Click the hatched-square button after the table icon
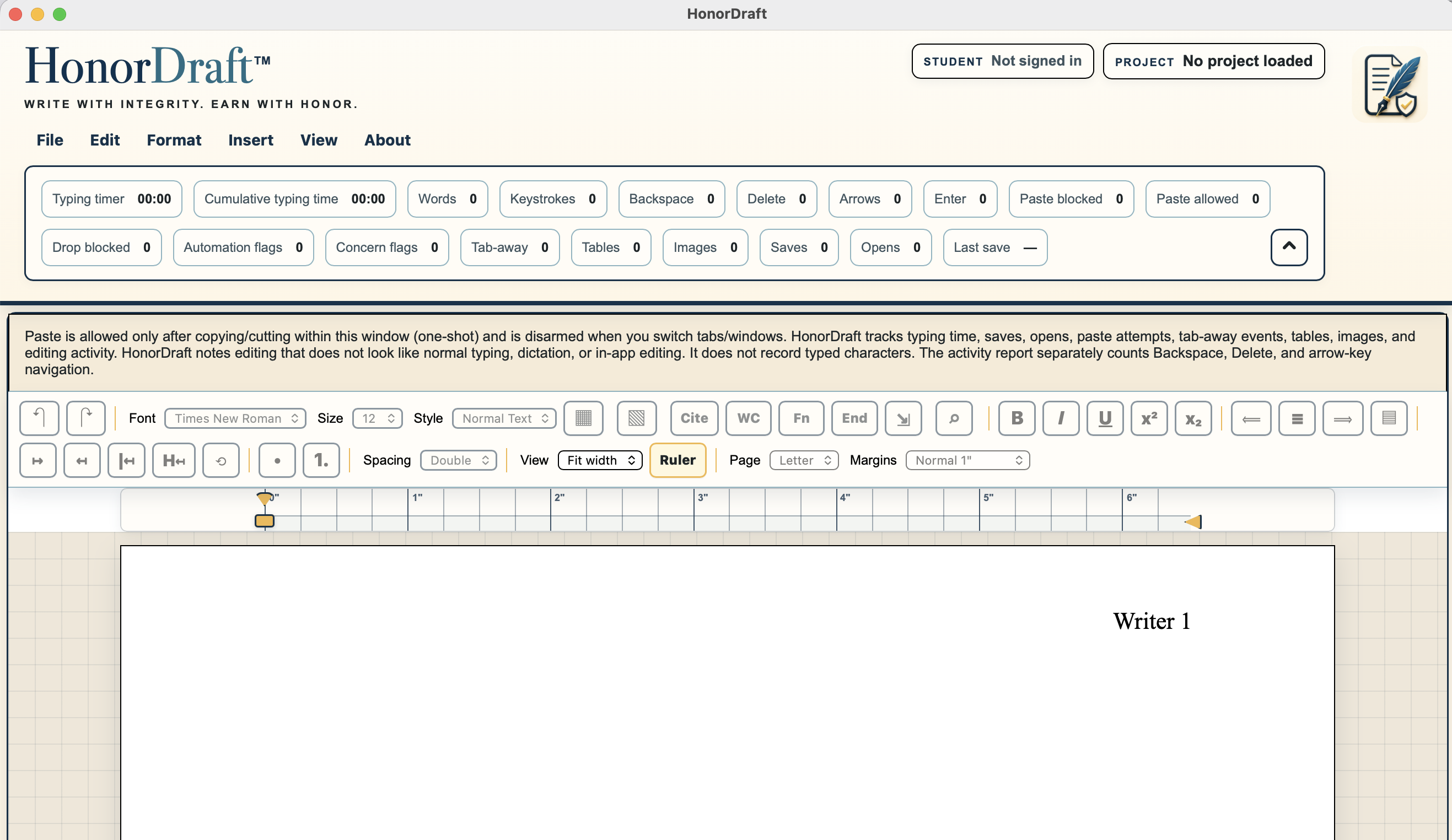The width and height of the screenshot is (1452, 840). coord(636,418)
